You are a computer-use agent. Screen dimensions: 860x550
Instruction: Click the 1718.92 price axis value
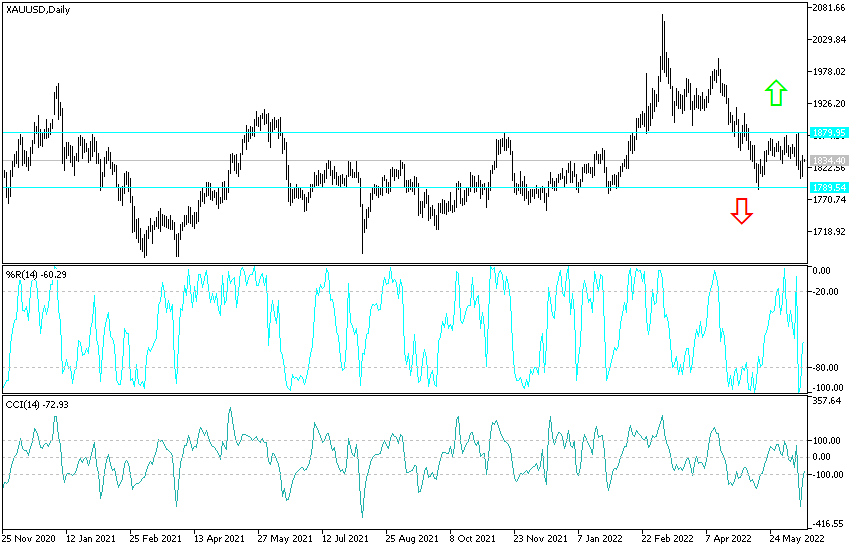coord(829,231)
